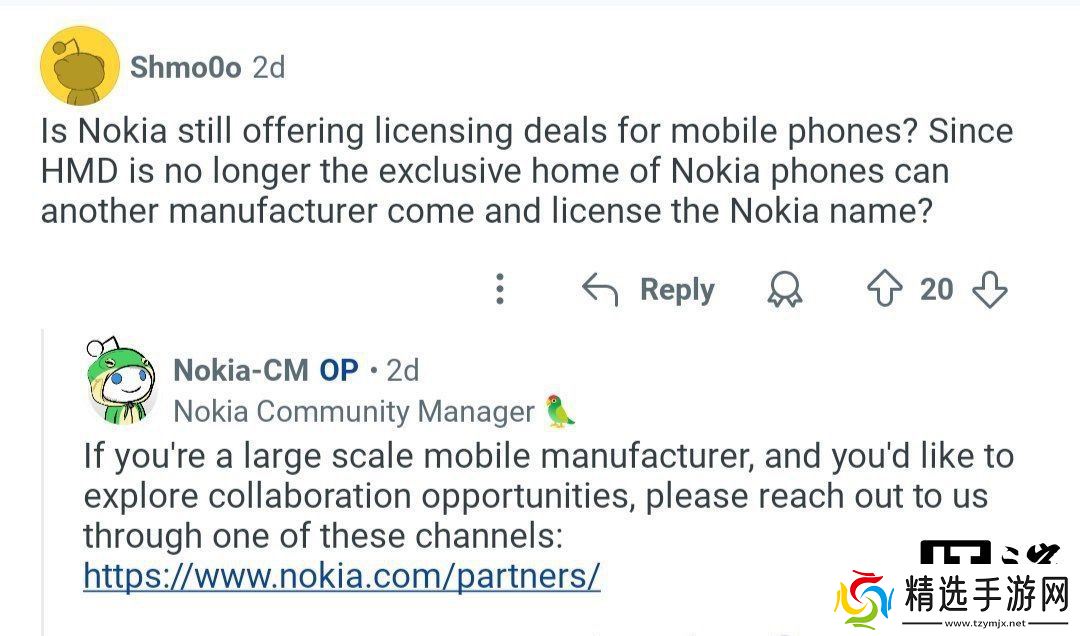Downvote Shmo0o's comment

click(990, 290)
